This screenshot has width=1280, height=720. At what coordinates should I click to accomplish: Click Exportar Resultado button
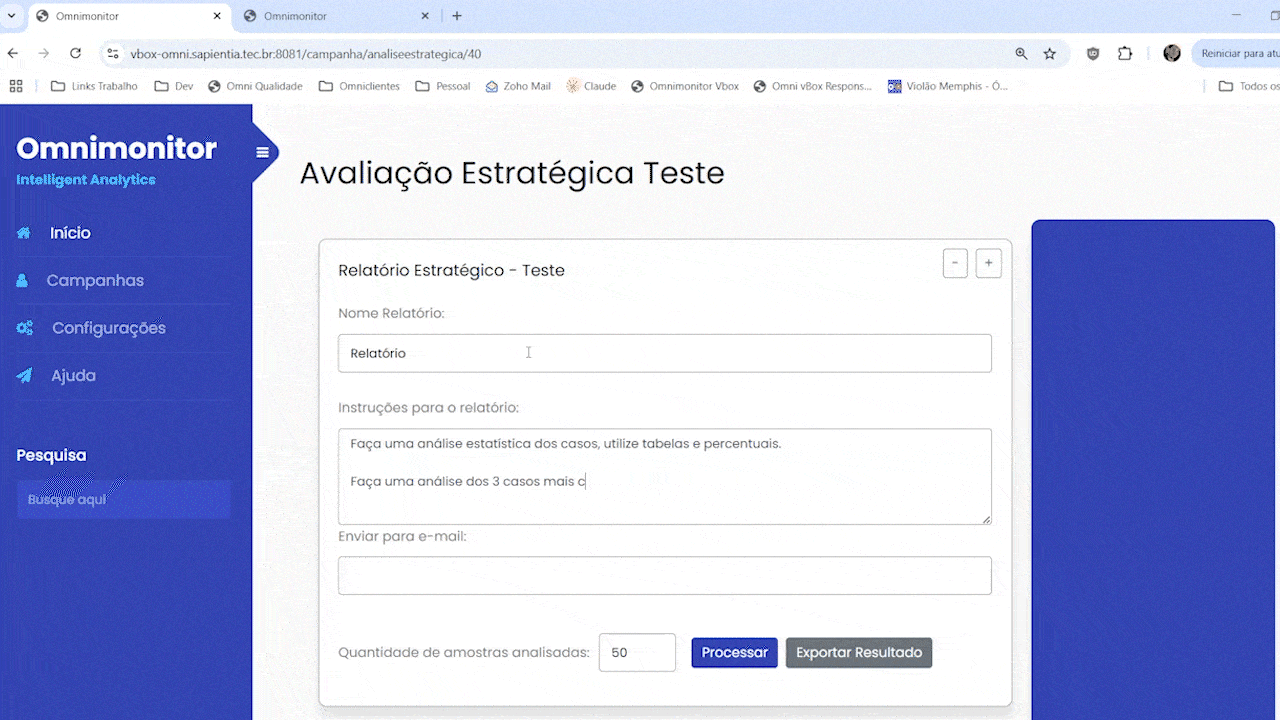click(859, 653)
